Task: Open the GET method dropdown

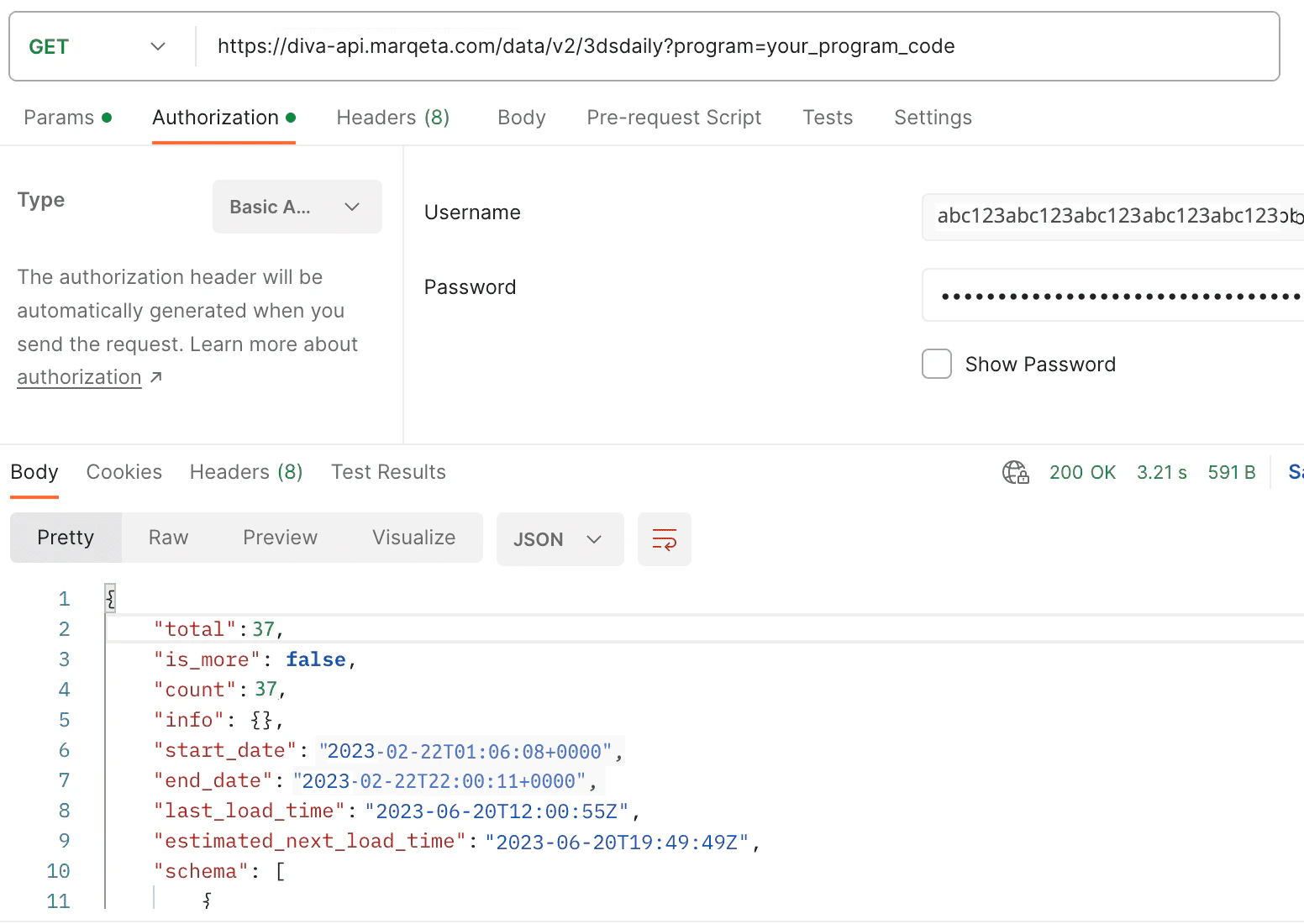Action: pyautogui.click(x=97, y=46)
